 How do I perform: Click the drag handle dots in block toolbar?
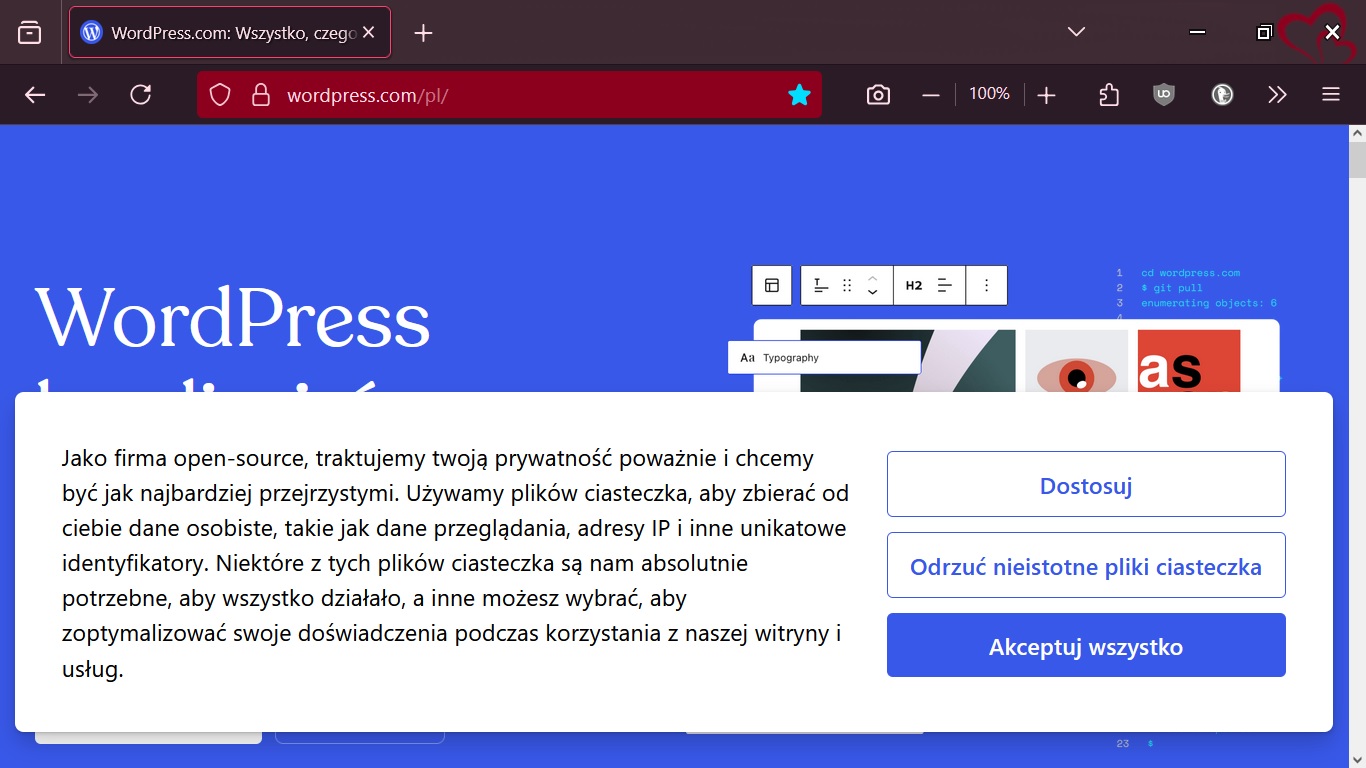[847, 285]
